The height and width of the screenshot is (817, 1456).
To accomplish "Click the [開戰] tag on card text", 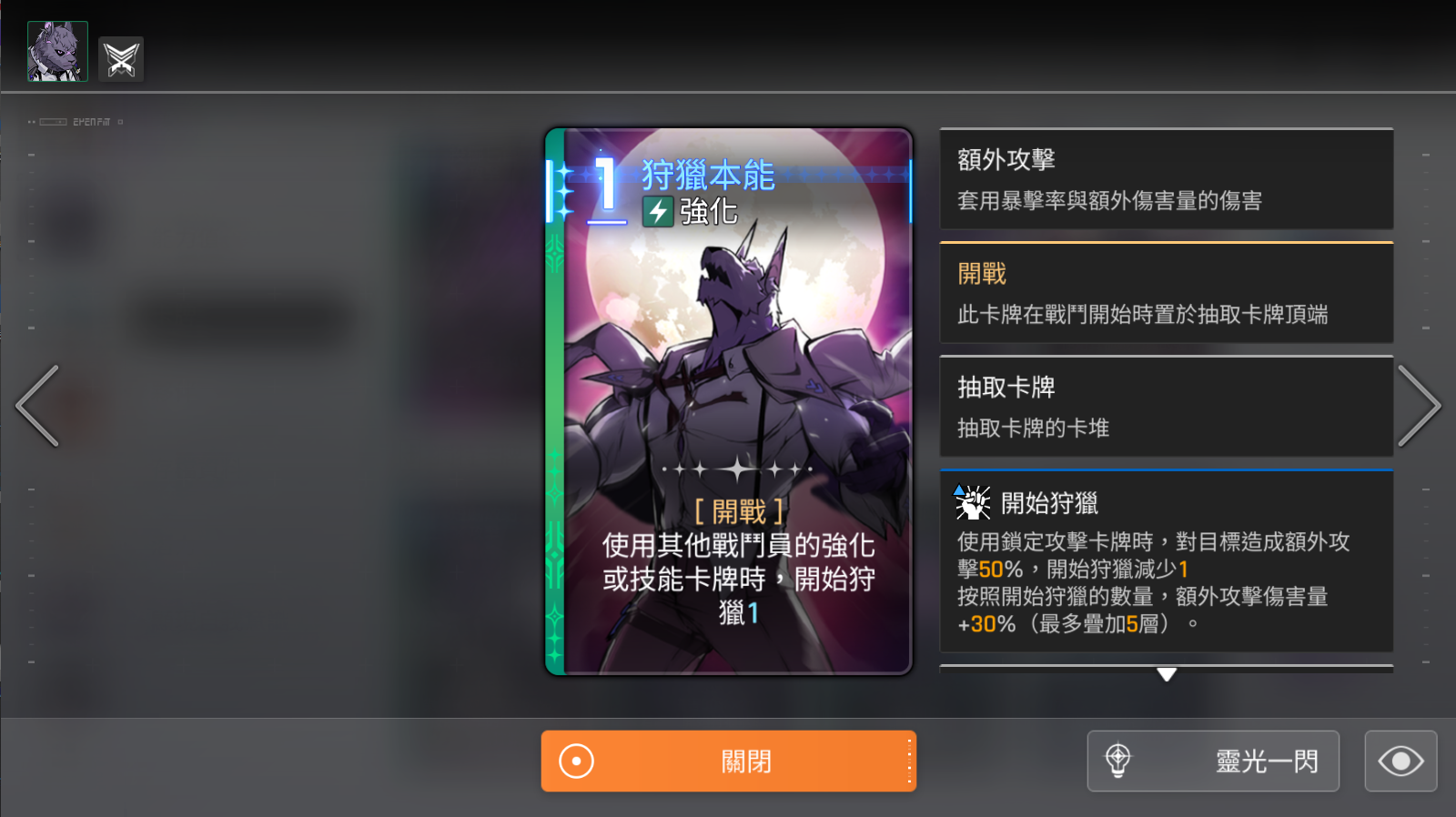I will pos(739,511).
